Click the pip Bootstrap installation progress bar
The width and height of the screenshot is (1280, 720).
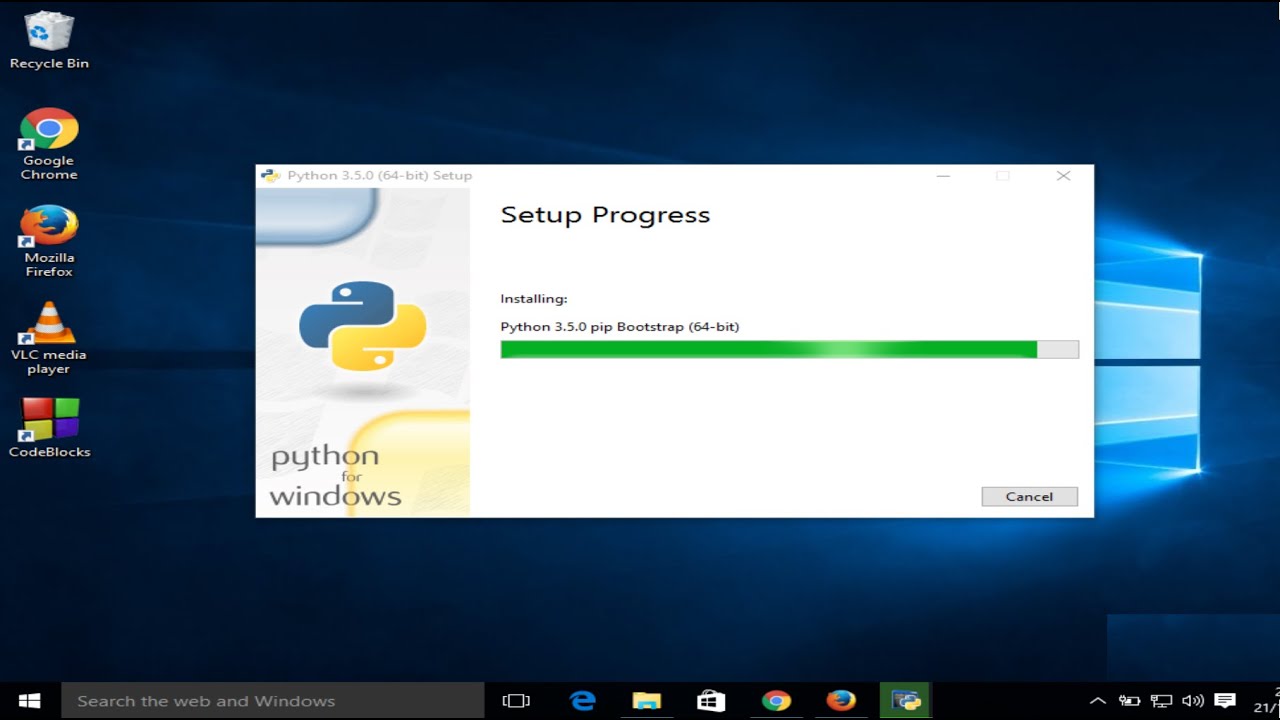(789, 349)
